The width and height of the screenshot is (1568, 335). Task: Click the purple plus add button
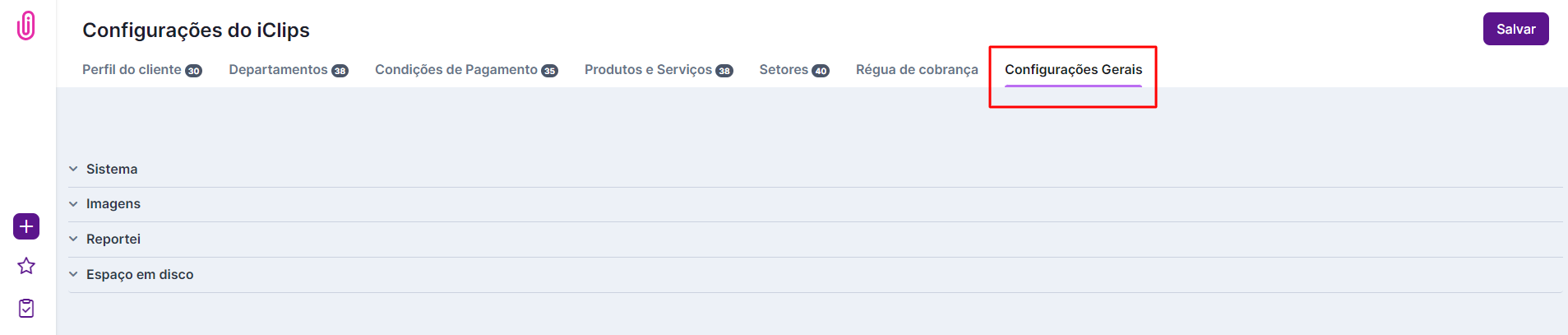tap(26, 226)
